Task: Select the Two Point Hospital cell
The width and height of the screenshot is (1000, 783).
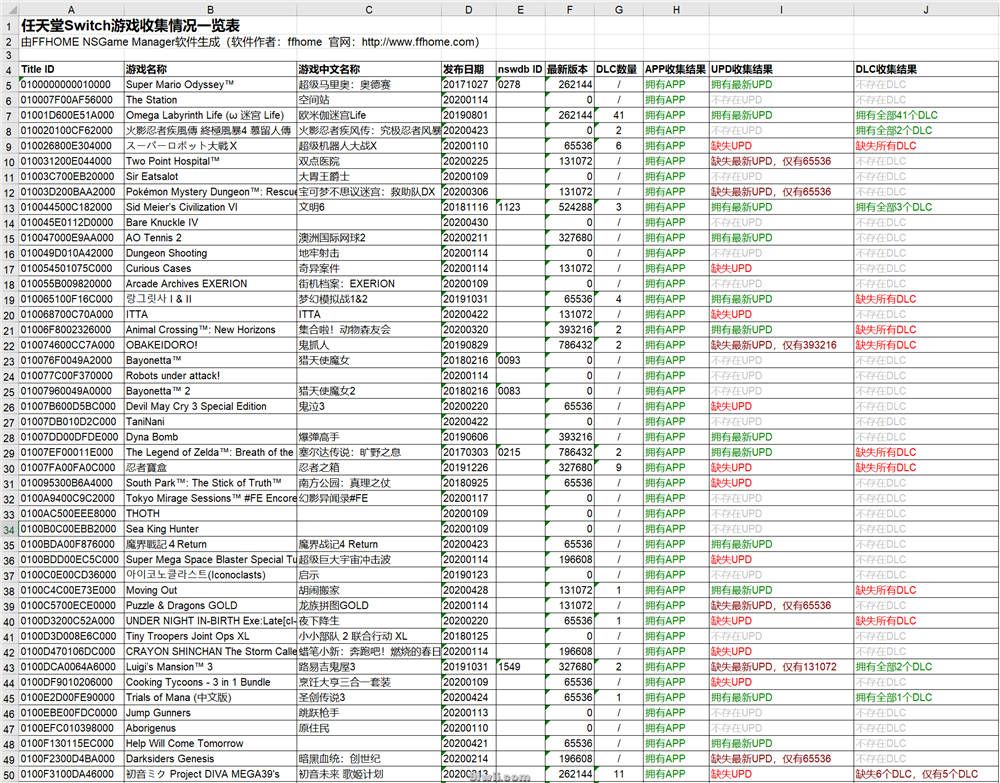Action: tap(210, 161)
